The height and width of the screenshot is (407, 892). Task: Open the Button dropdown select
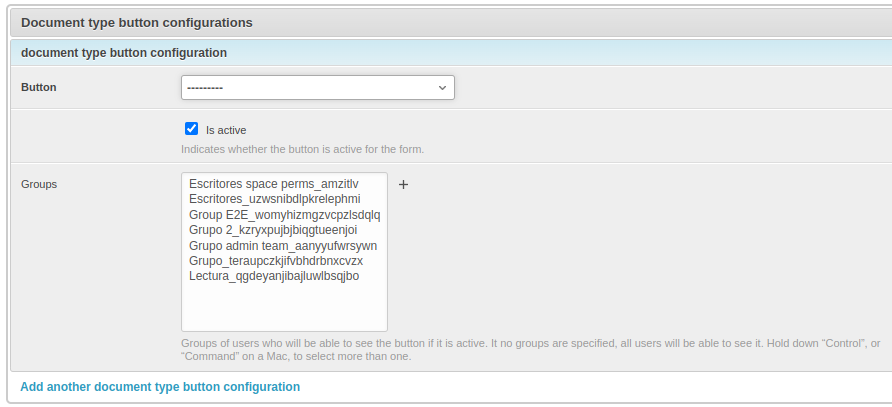pyautogui.click(x=317, y=88)
